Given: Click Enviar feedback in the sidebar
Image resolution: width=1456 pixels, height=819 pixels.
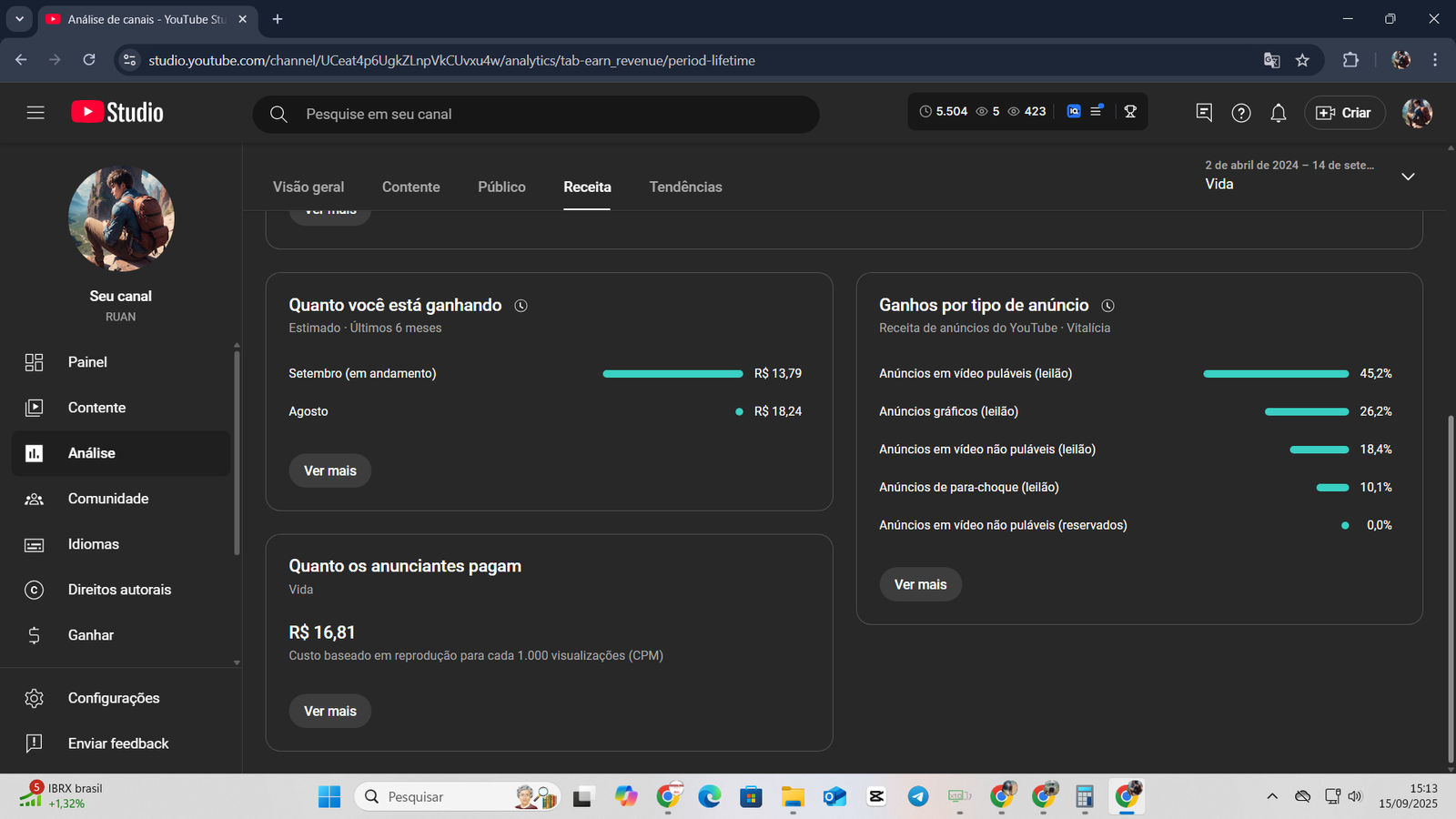Looking at the screenshot, I should coord(121,743).
